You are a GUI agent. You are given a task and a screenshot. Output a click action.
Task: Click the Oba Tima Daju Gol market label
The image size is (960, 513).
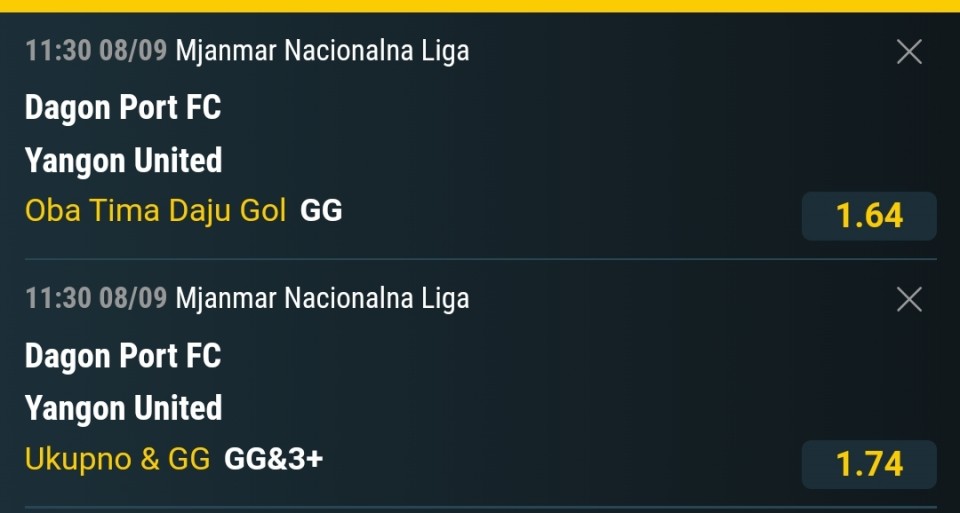pyautogui.click(x=156, y=211)
